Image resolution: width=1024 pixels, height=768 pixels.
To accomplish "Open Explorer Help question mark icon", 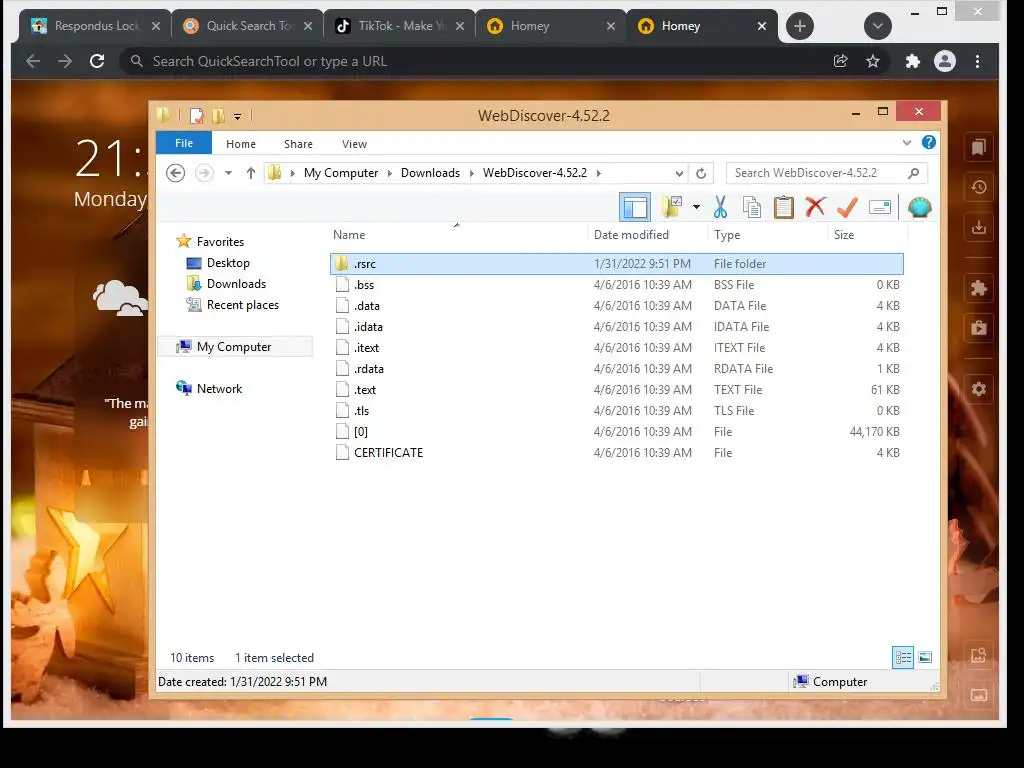I will click(929, 142).
